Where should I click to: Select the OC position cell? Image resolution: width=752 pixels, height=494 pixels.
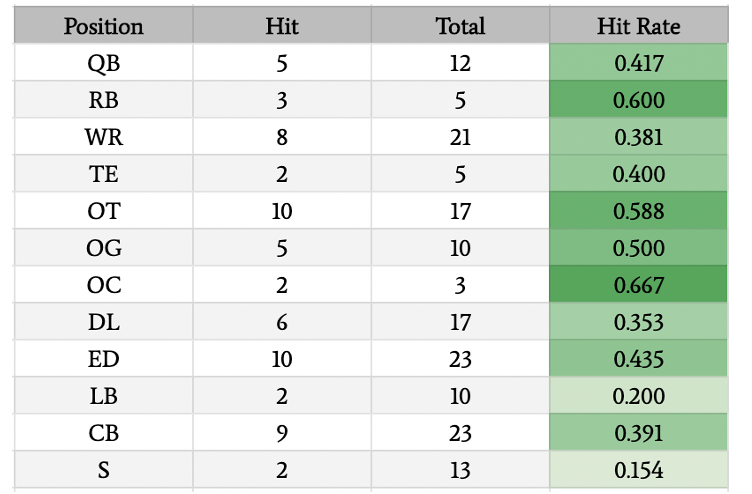pyautogui.click(x=104, y=285)
